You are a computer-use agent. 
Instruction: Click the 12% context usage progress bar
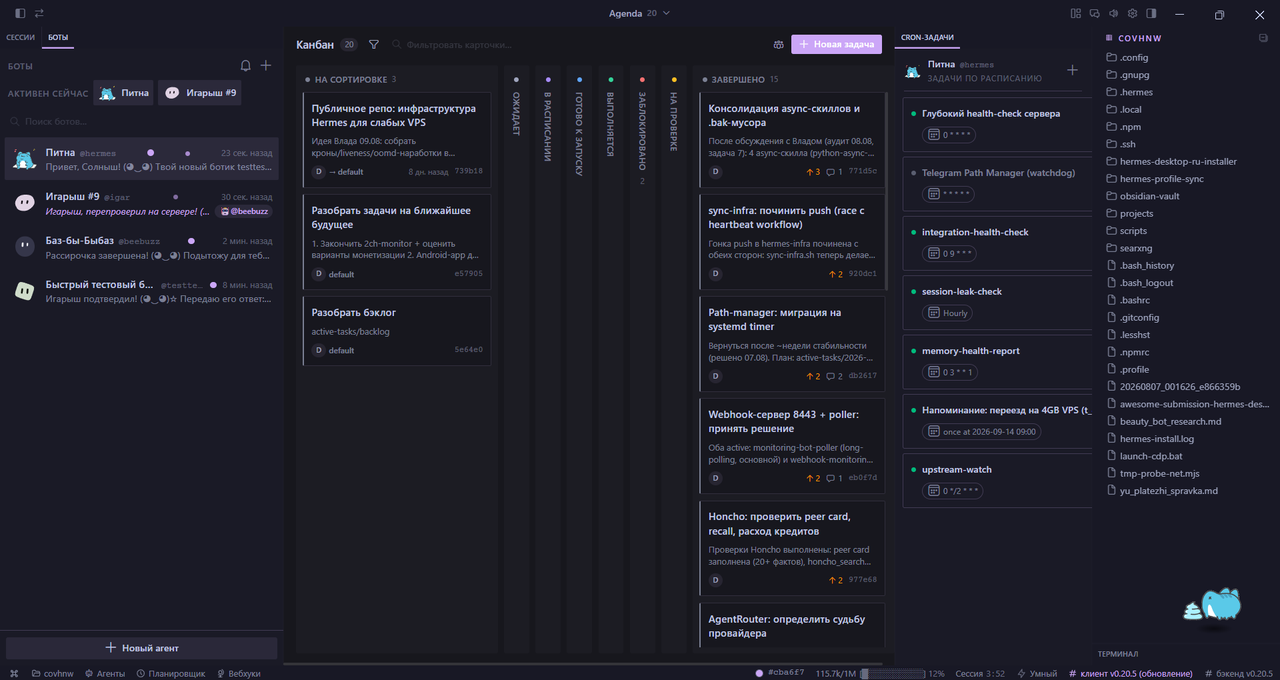(x=893, y=674)
